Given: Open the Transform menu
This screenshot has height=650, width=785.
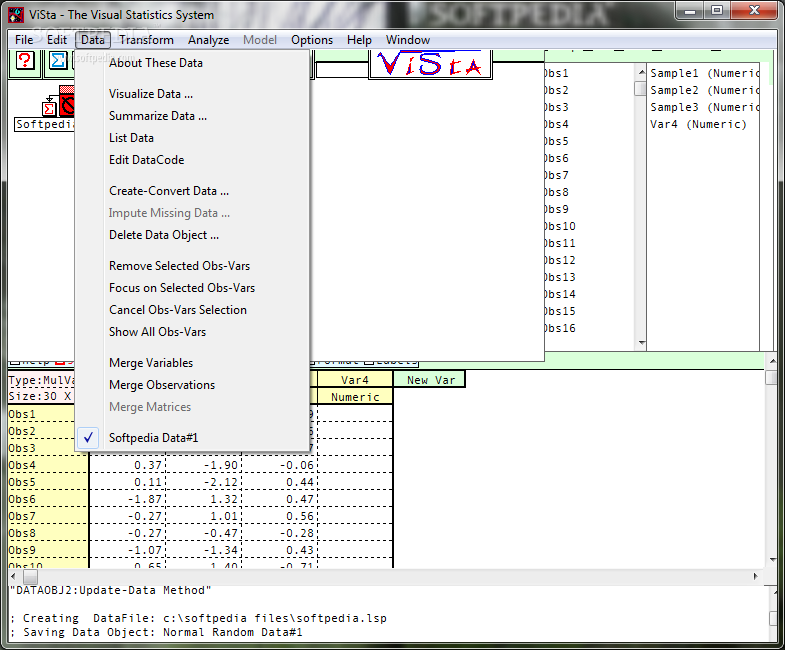Looking at the screenshot, I should (146, 40).
